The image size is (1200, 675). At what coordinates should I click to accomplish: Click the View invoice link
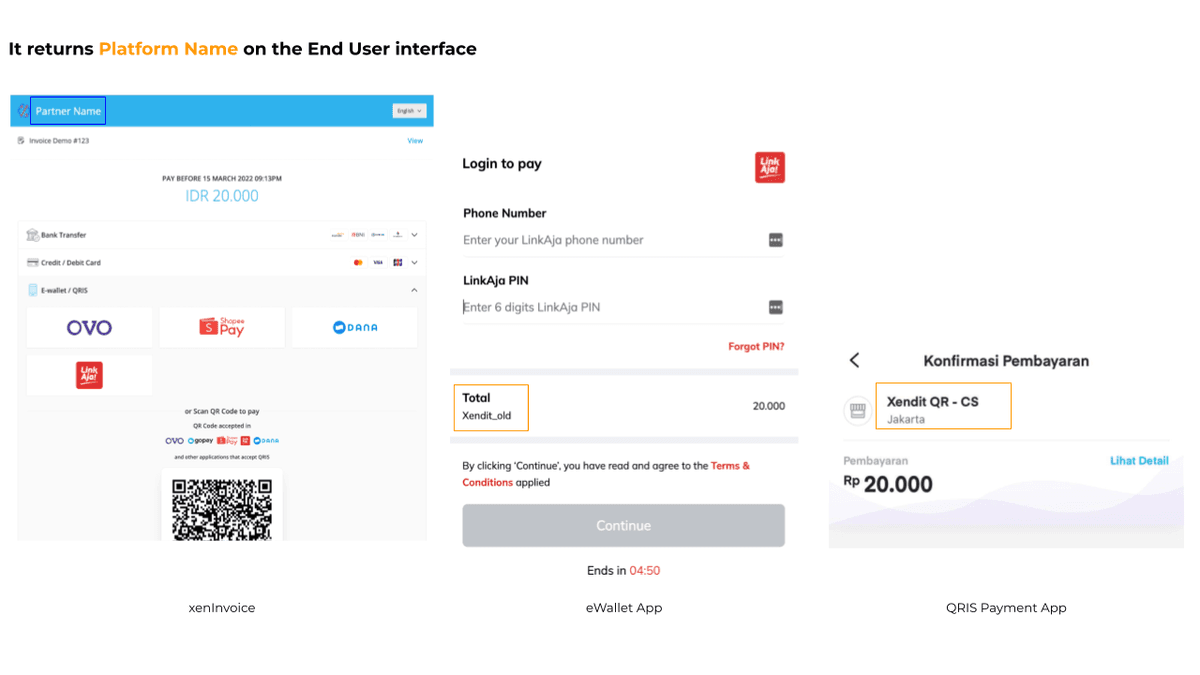tap(414, 141)
